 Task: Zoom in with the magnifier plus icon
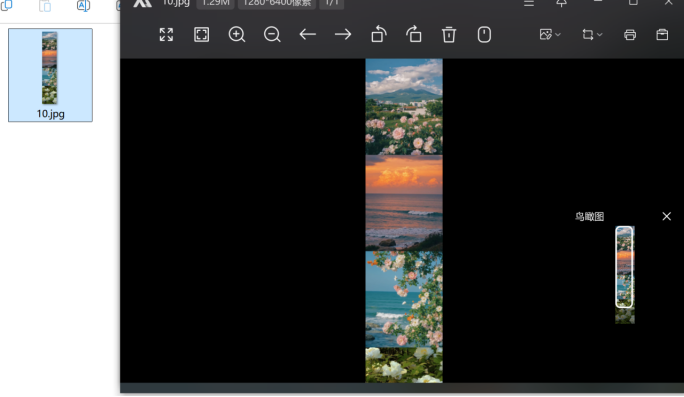coord(237,34)
